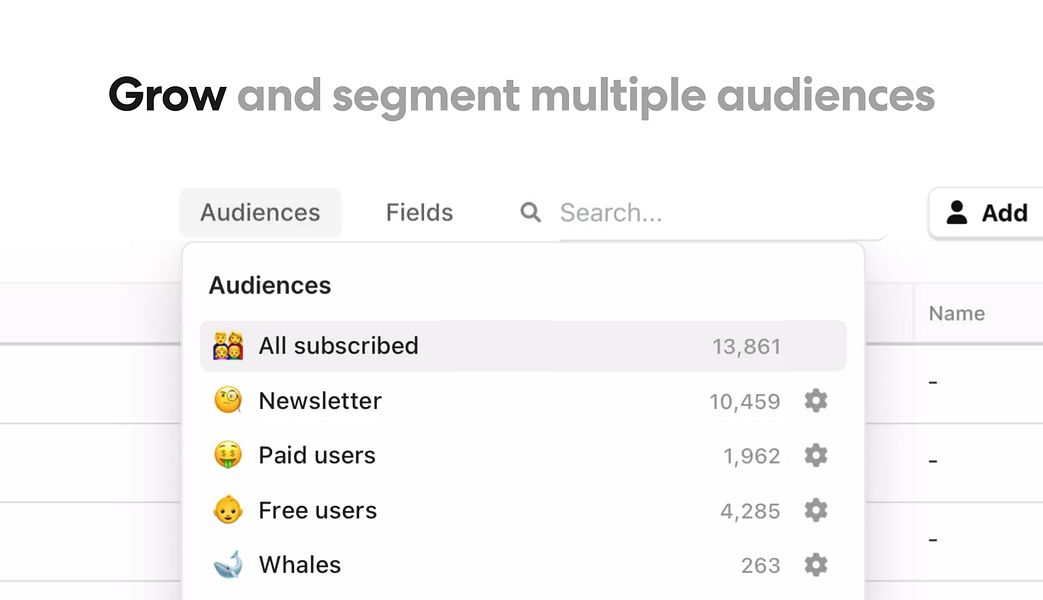Click the baby emoji beside Free users
The height and width of the screenshot is (600, 1043).
[228, 510]
